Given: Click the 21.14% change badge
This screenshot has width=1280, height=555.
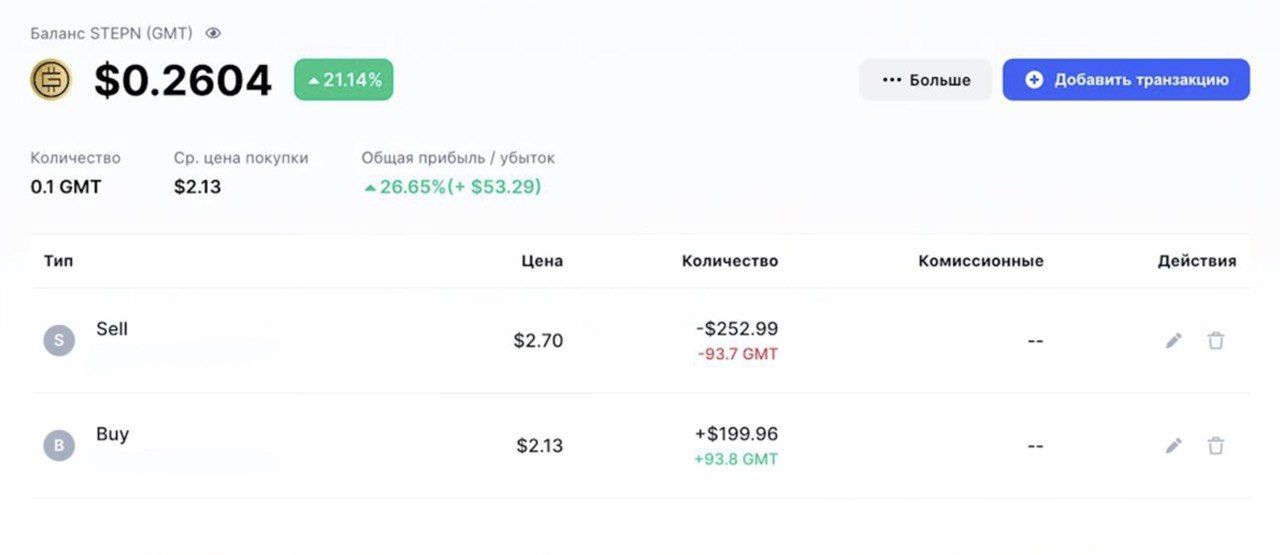Looking at the screenshot, I should coord(343,80).
